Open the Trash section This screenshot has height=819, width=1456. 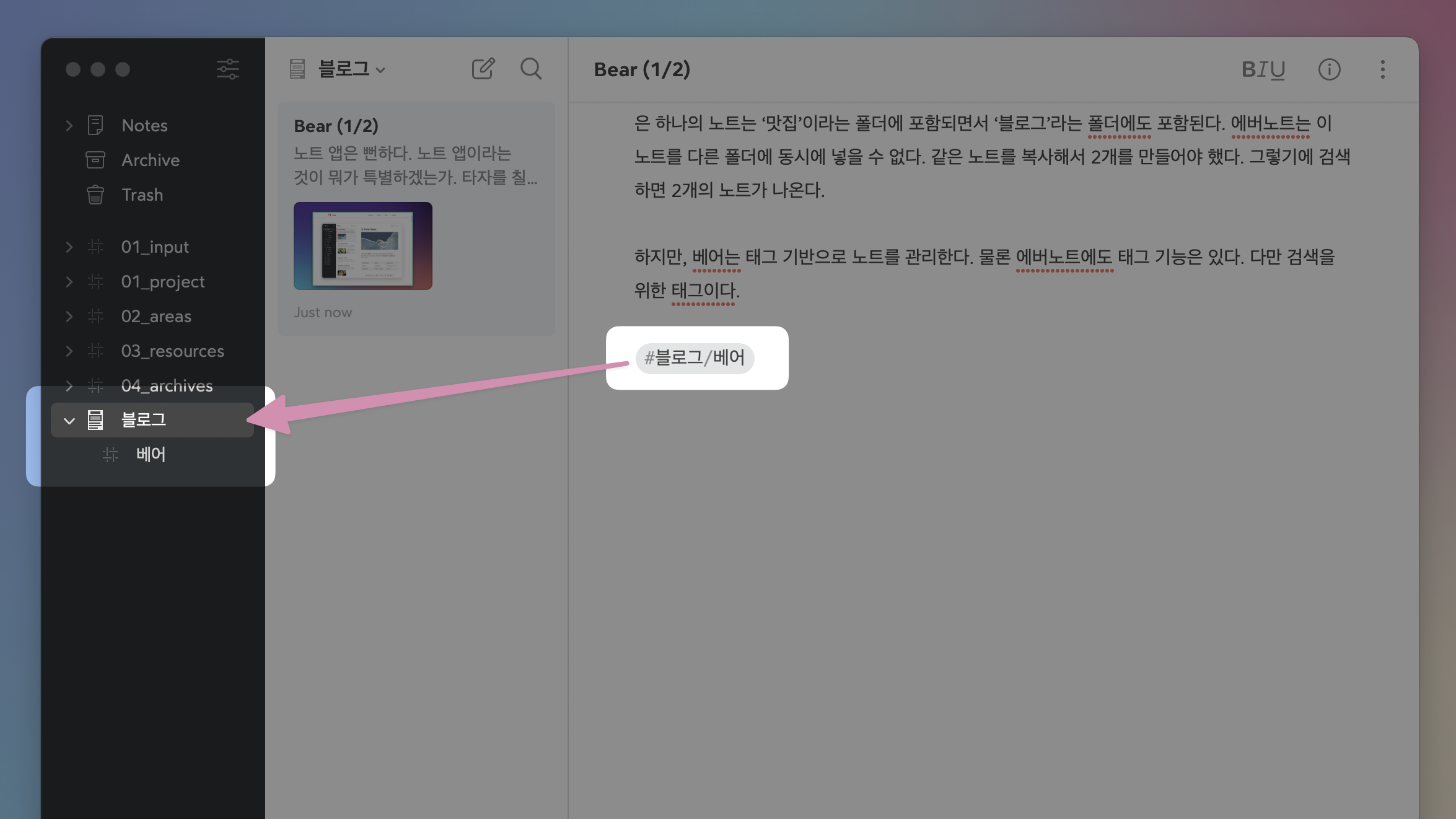pos(143,195)
